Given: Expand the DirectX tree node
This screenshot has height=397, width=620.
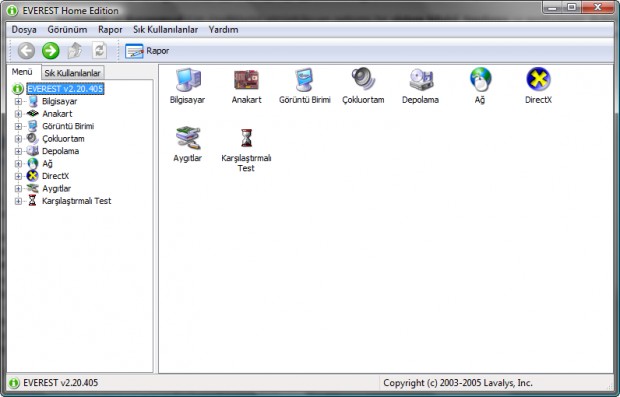Looking at the screenshot, I should (x=18, y=176).
